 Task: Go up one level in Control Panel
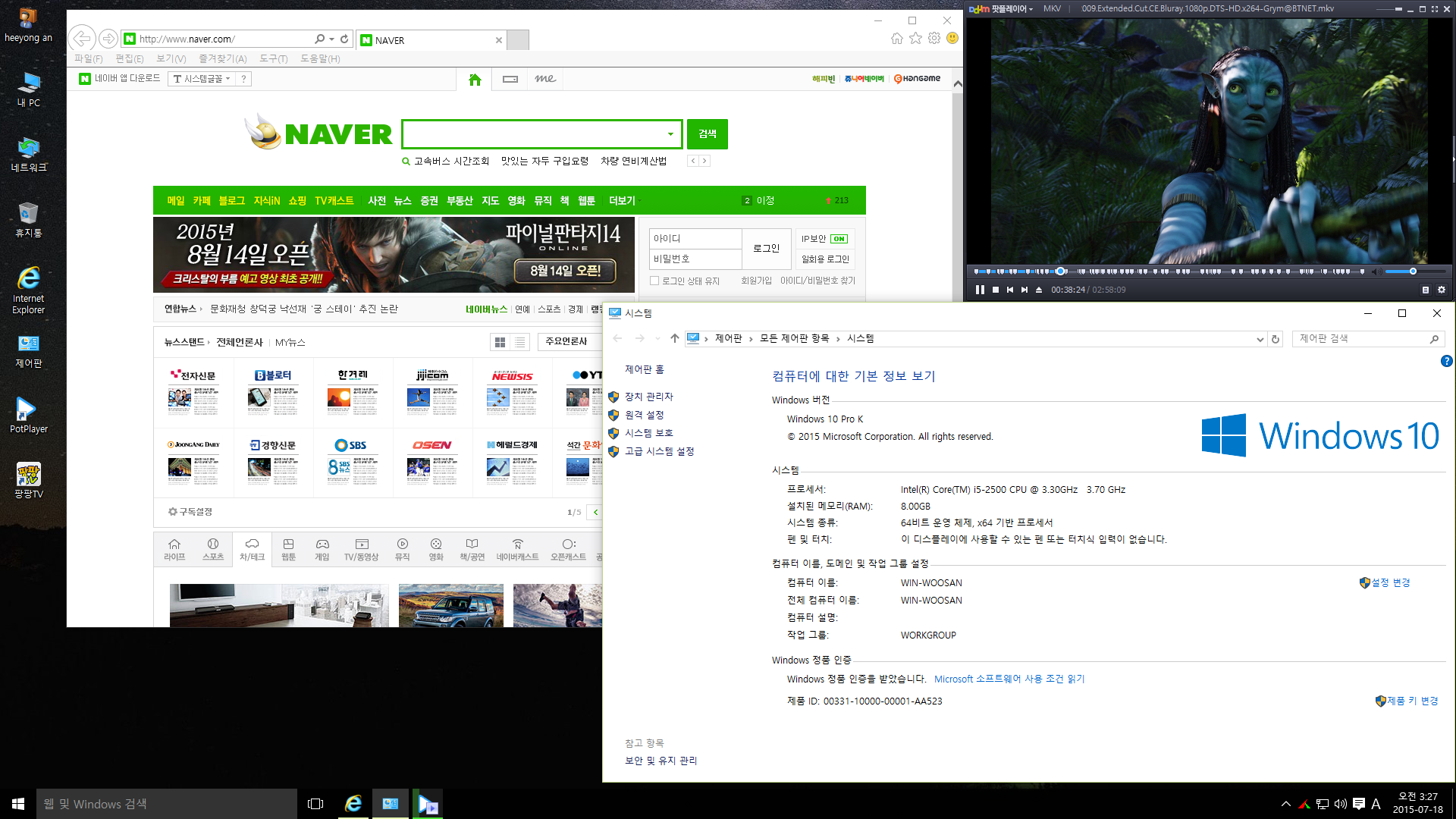(x=675, y=339)
